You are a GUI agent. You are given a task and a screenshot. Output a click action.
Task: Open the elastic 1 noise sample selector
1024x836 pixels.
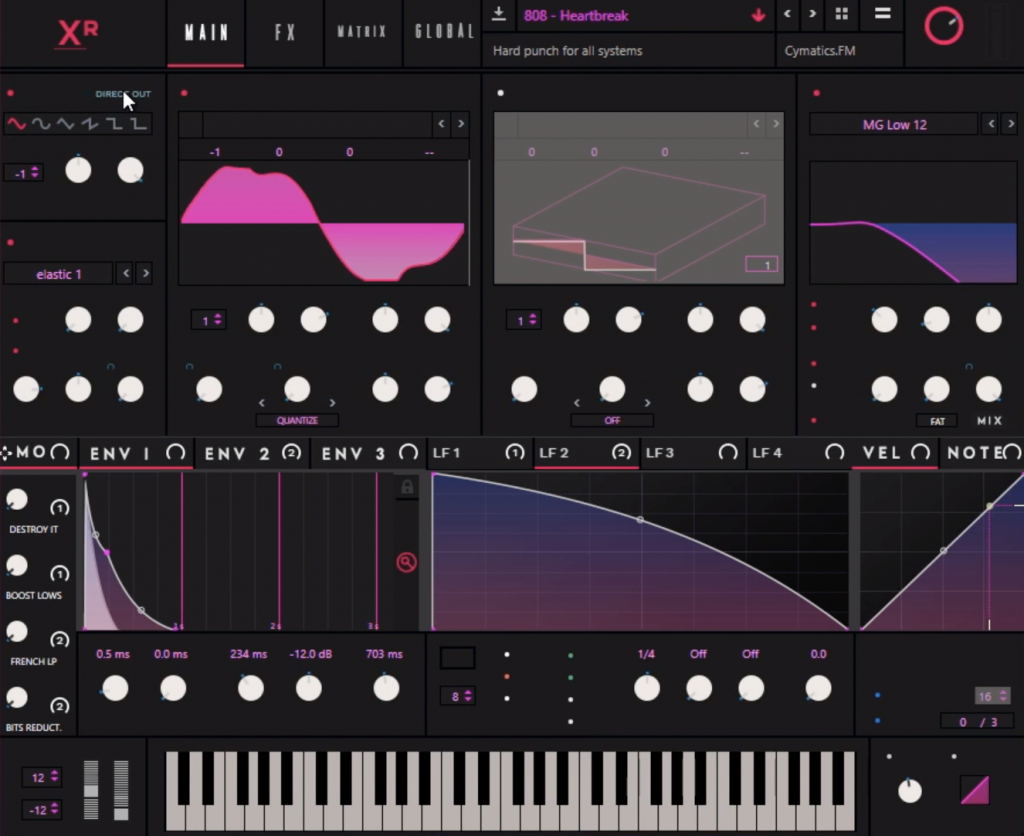58,274
